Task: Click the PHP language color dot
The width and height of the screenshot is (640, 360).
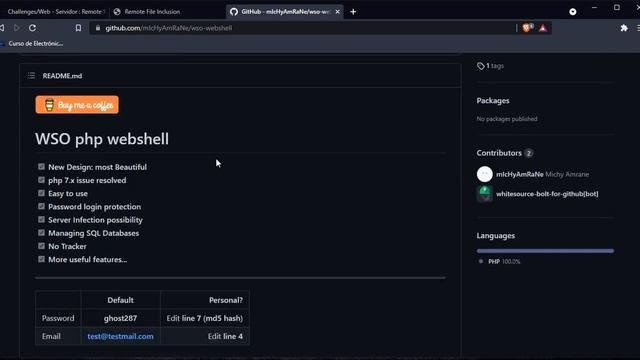Action: [481, 261]
